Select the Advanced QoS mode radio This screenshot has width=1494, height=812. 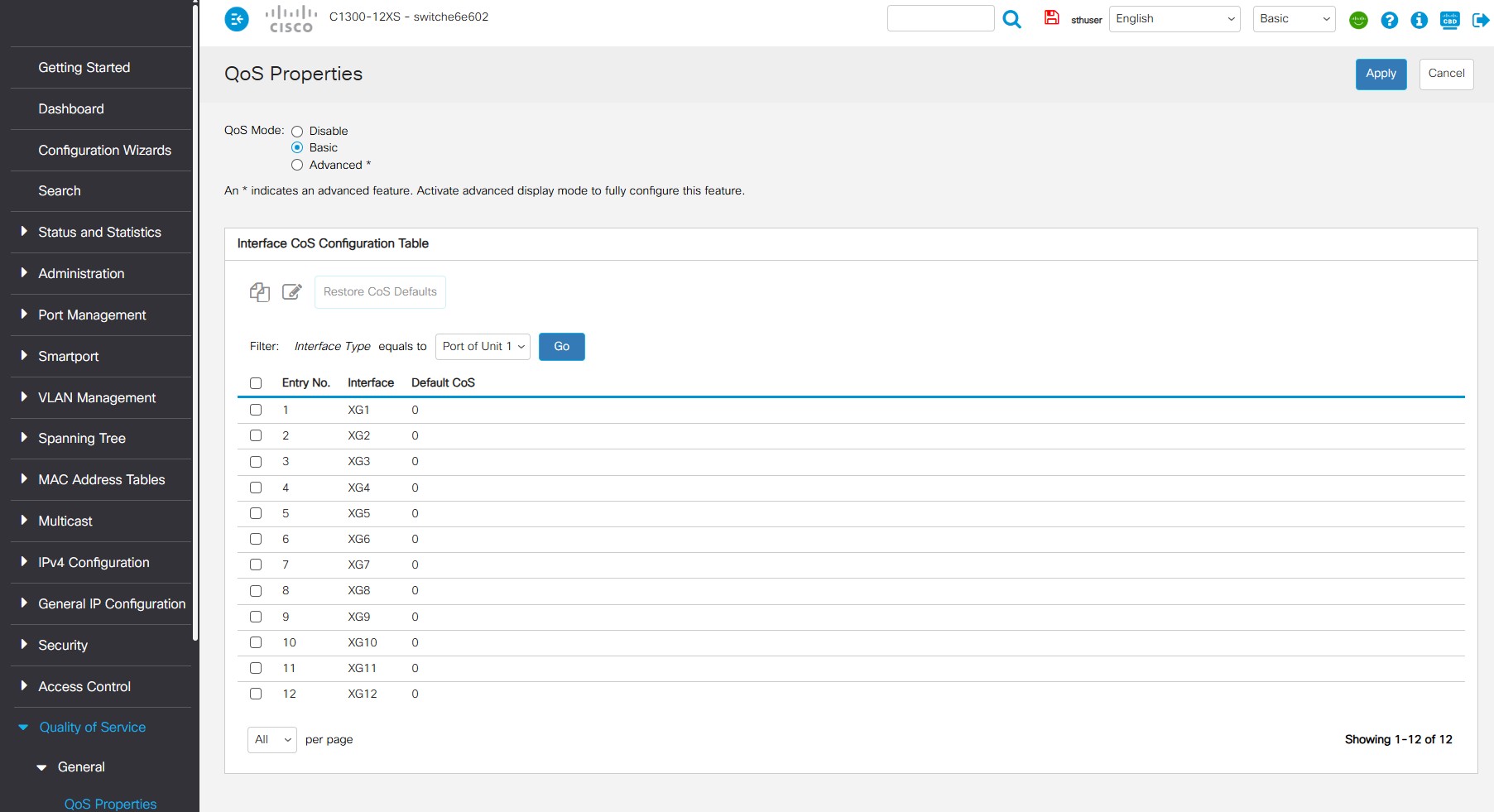(297, 166)
